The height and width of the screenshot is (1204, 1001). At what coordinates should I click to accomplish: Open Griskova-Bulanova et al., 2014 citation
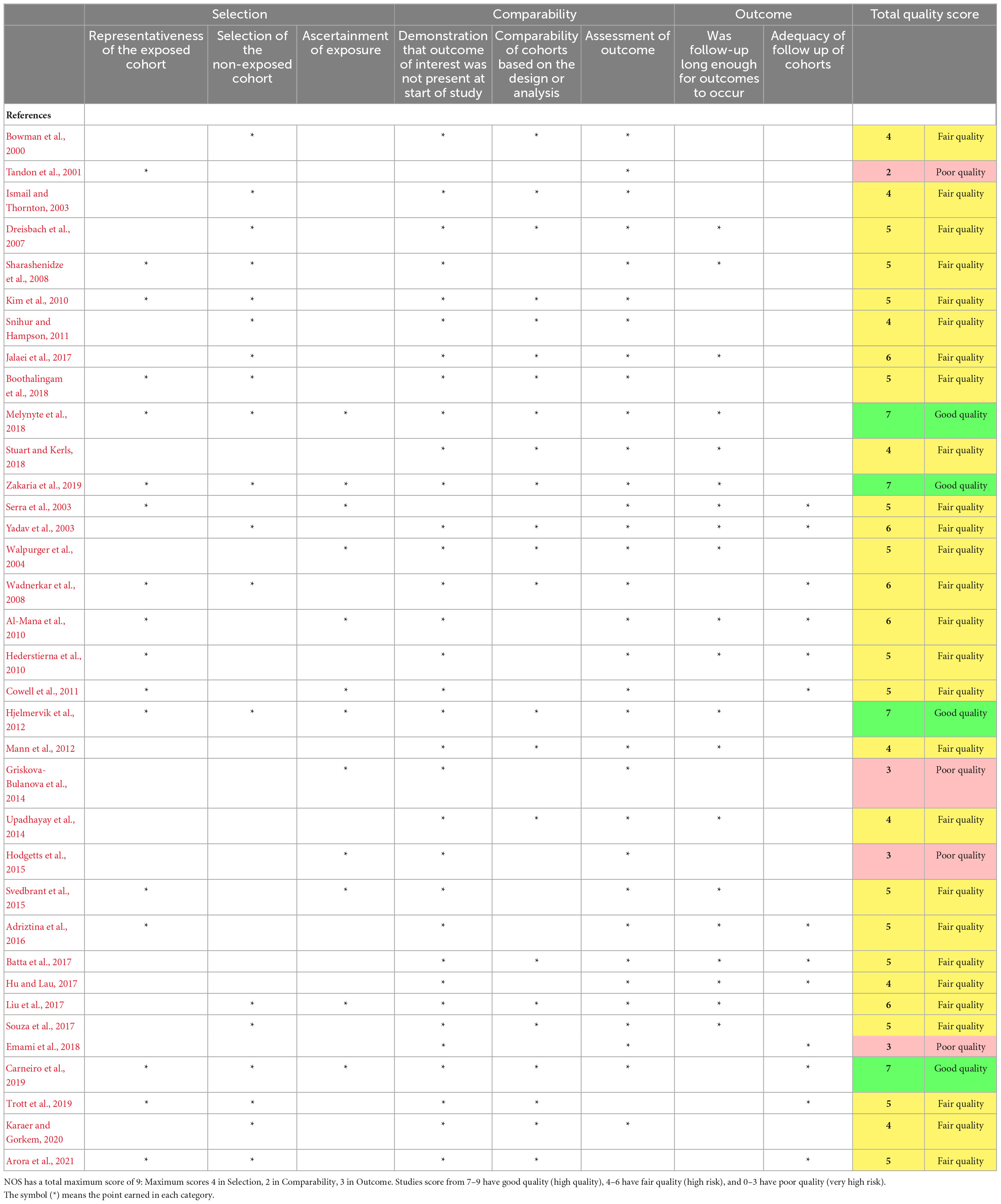(x=37, y=784)
